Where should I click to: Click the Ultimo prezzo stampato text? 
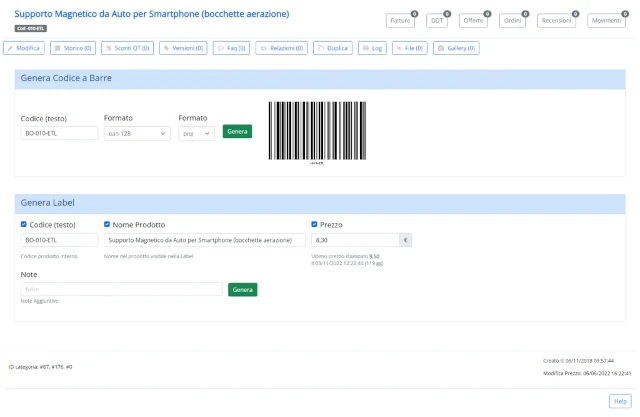[345, 257]
